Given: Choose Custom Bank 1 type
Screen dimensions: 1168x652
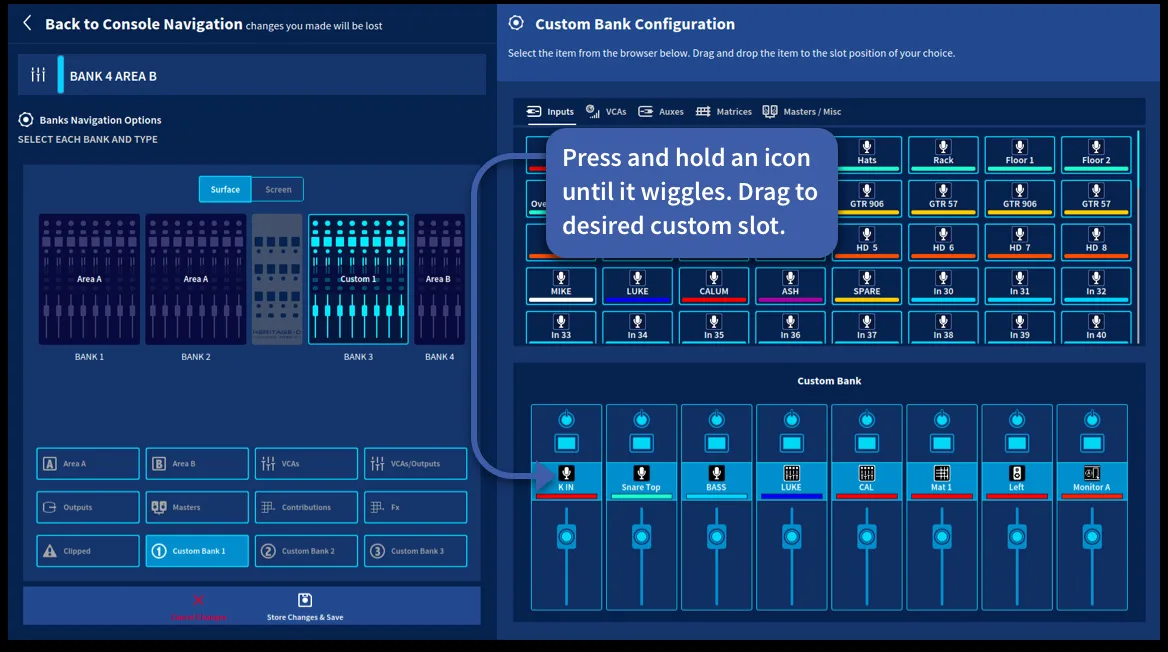Looking at the screenshot, I should 197,551.
